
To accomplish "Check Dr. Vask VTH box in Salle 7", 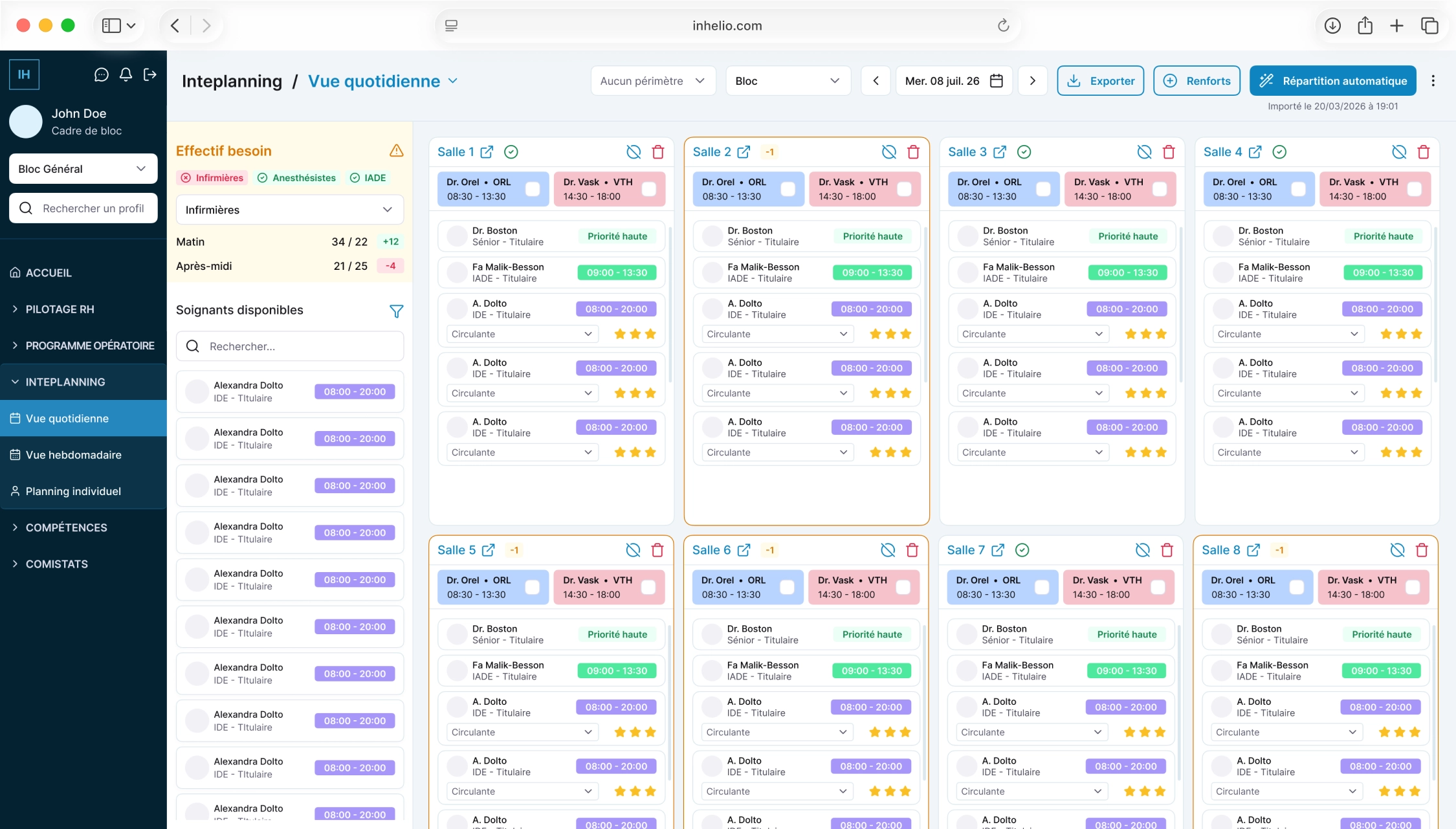I will pos(1158,587).
